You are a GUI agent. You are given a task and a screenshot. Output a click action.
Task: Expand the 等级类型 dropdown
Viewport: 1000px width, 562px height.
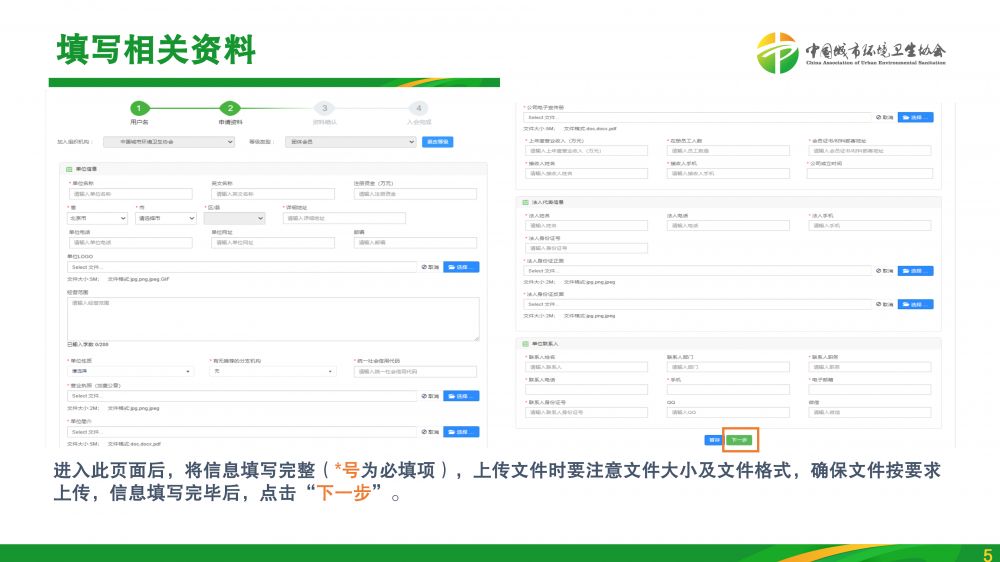point(349,142)
